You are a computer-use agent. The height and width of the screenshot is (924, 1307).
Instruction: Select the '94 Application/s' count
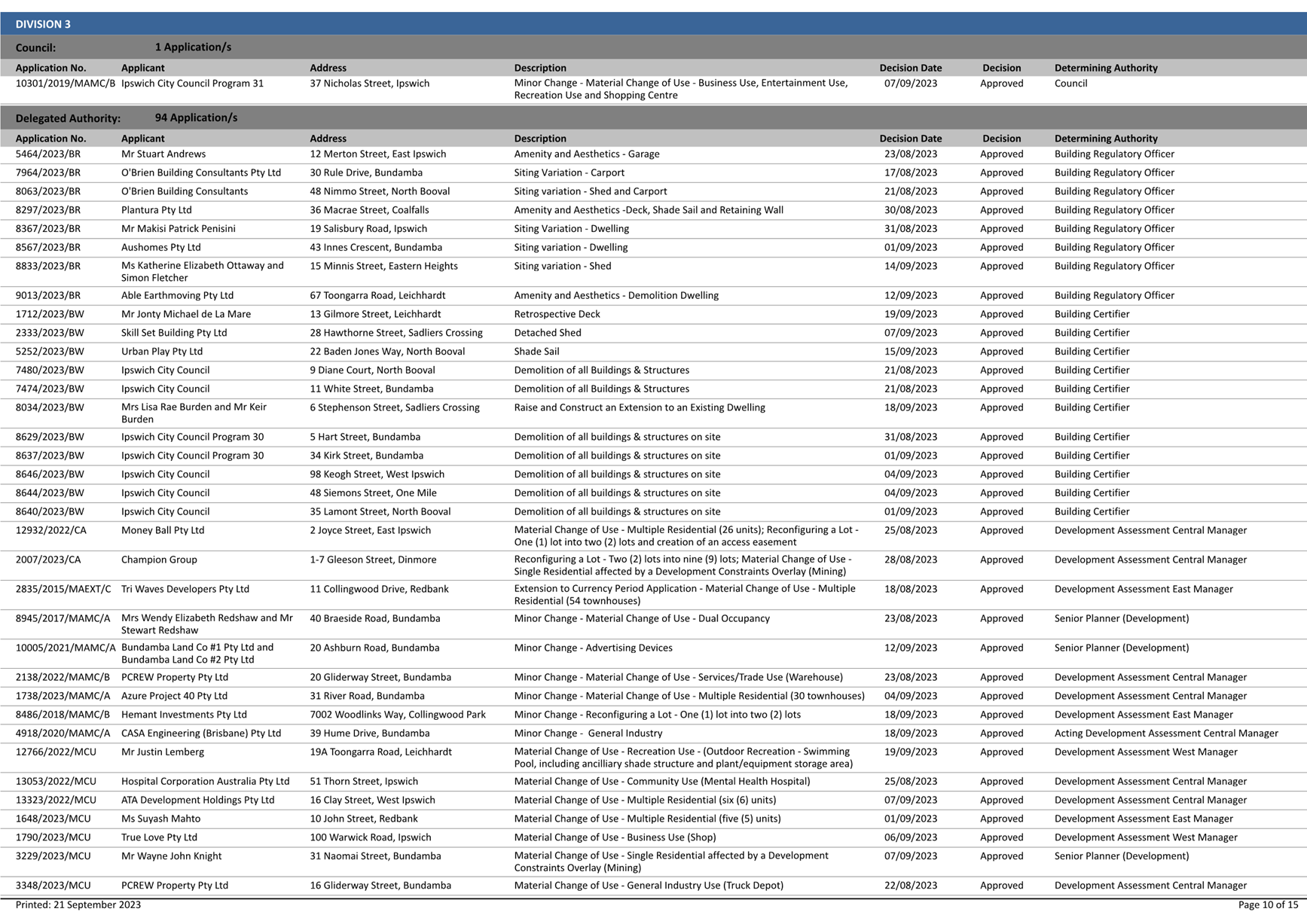pos(196,117)
